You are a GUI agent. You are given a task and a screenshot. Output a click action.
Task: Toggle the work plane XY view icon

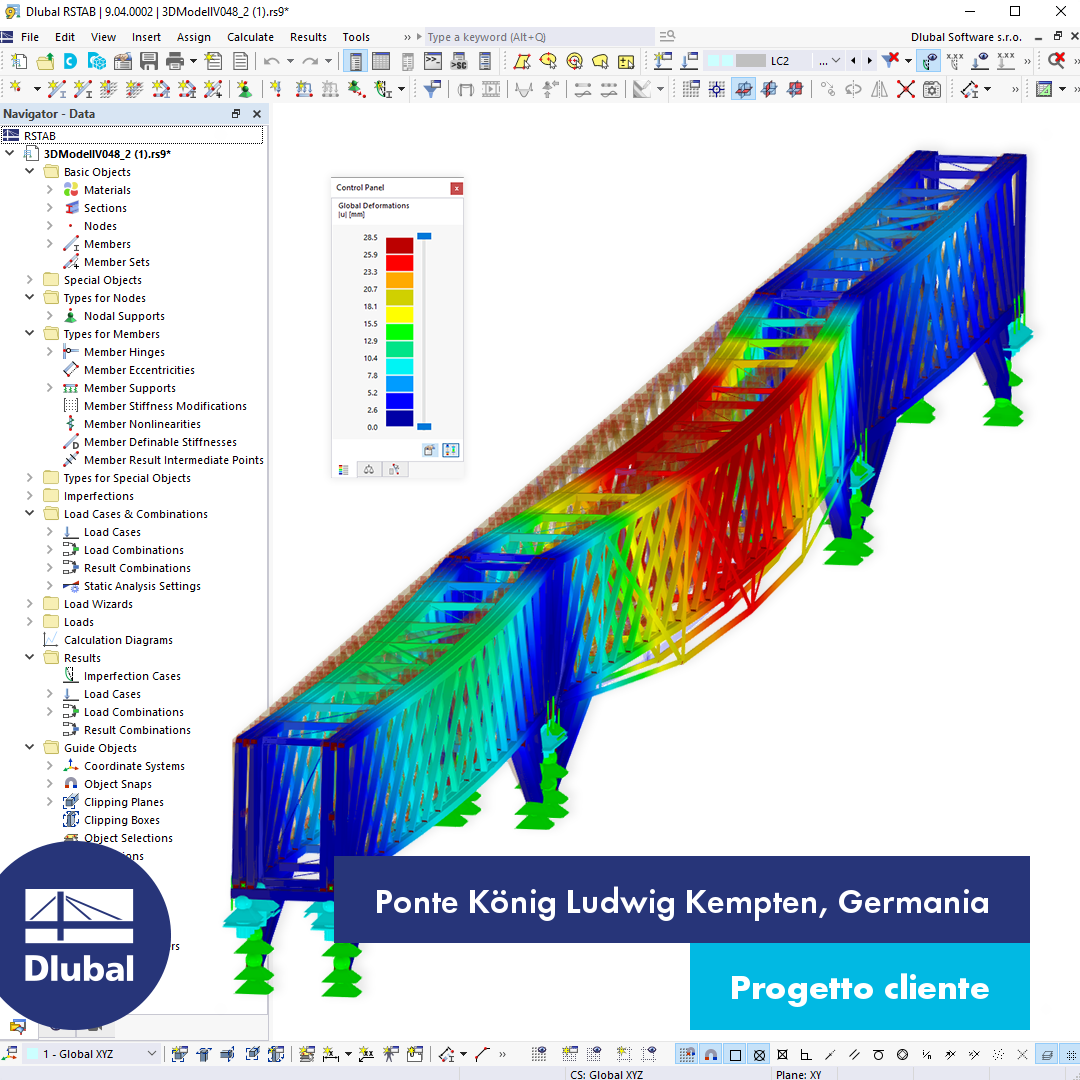point(742,89)
